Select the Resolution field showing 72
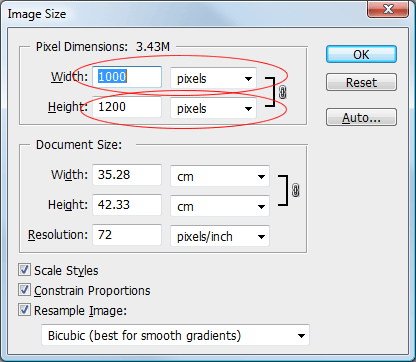 (127, 235)
